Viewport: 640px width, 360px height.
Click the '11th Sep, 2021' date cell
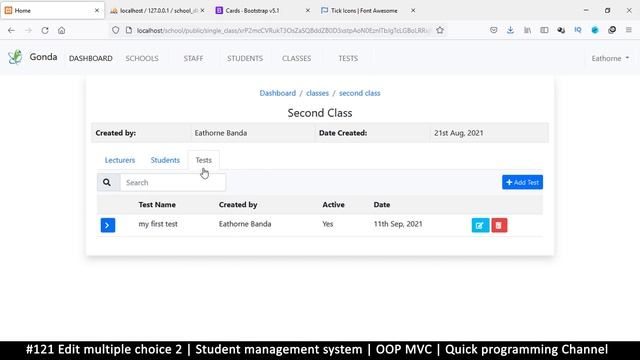click(398, 224)
